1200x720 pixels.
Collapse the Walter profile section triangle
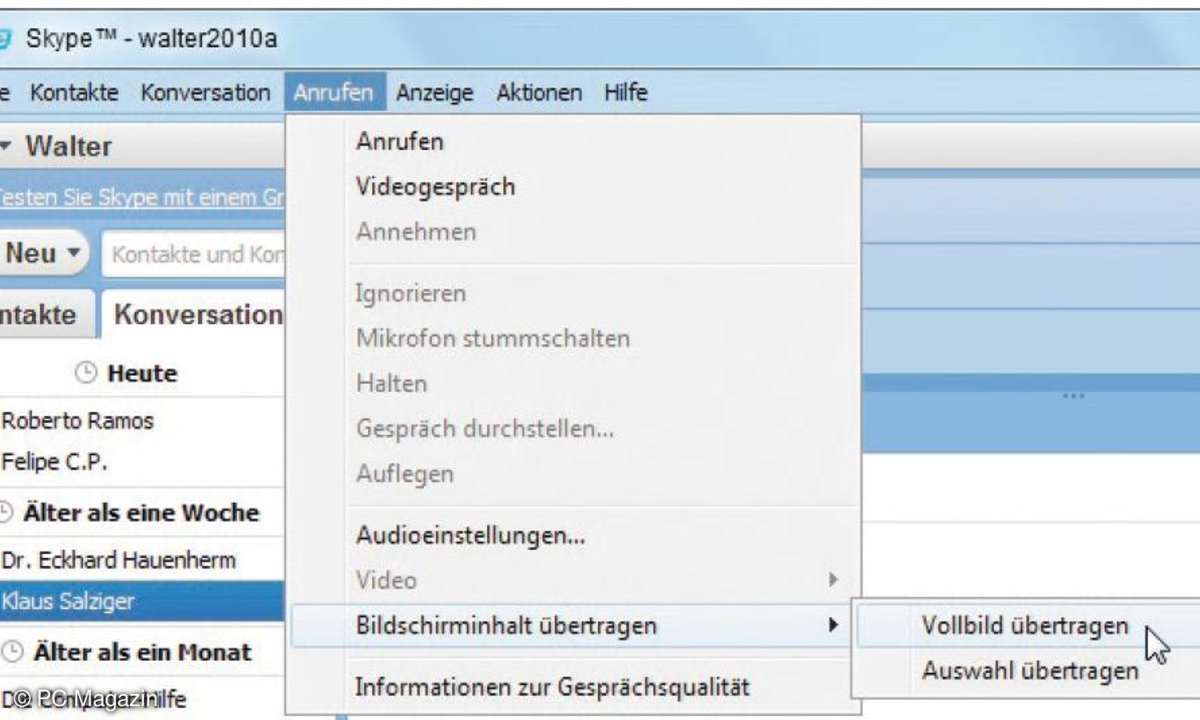(x=6, y=147)
